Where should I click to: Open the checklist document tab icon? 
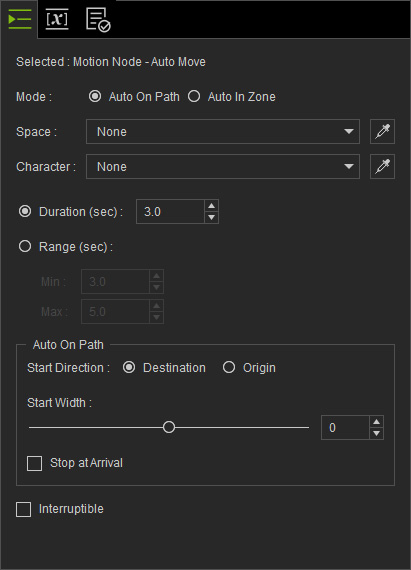pos(98,20)
